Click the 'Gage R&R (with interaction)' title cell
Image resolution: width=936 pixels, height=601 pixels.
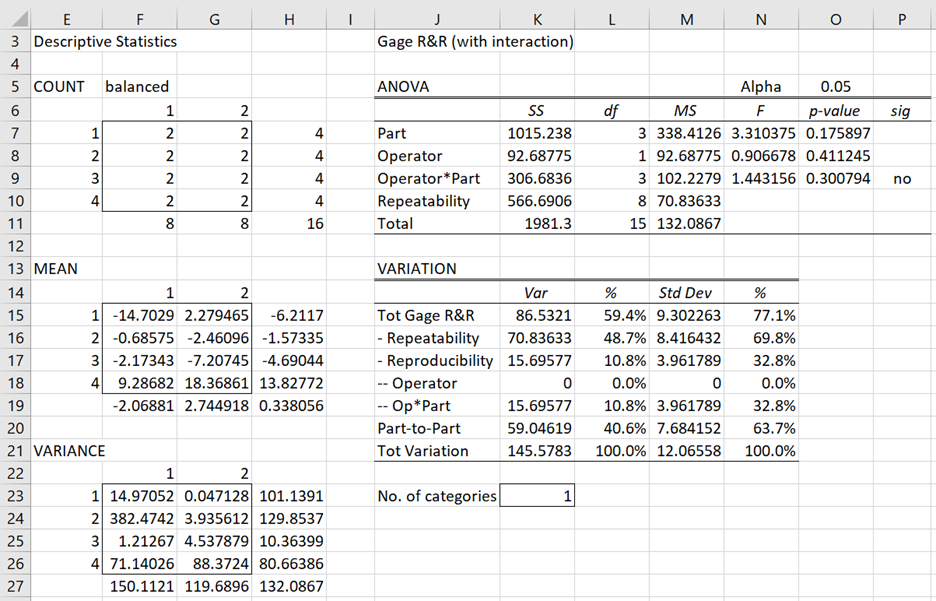475,41
